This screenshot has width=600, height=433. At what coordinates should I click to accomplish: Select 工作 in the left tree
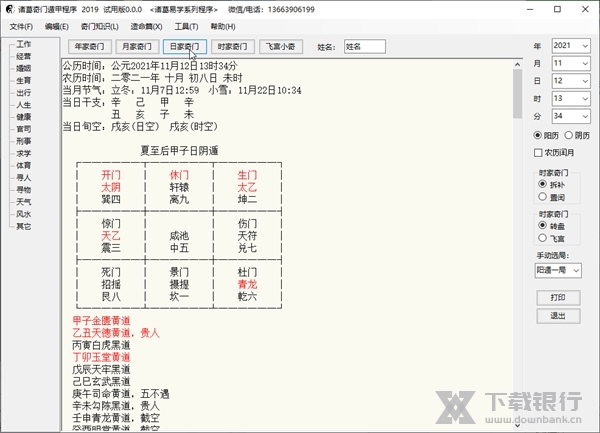pyautogui.click(x=23, y=44)
